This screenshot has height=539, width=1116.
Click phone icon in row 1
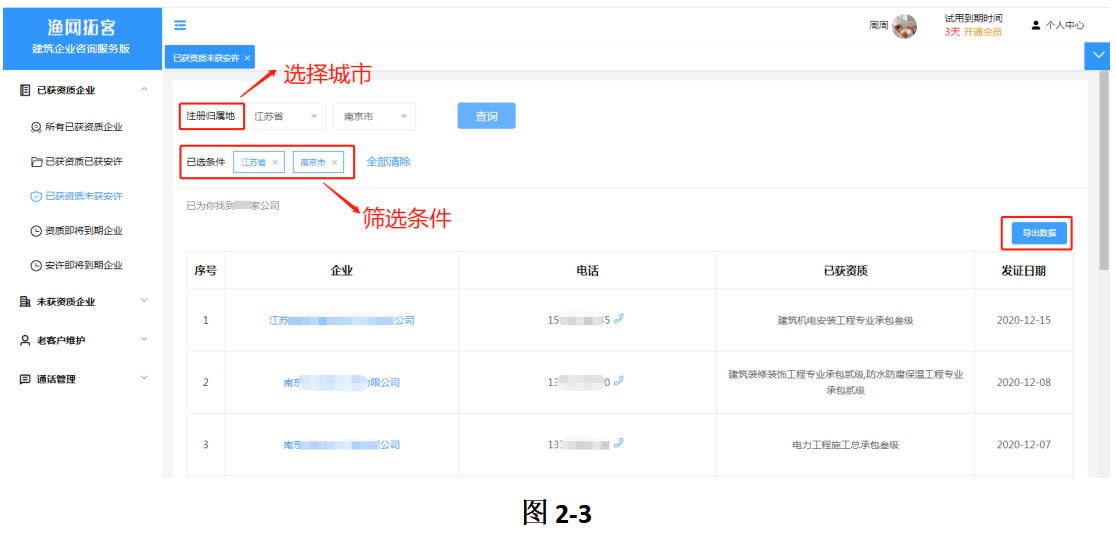click(x=618, y=319)
